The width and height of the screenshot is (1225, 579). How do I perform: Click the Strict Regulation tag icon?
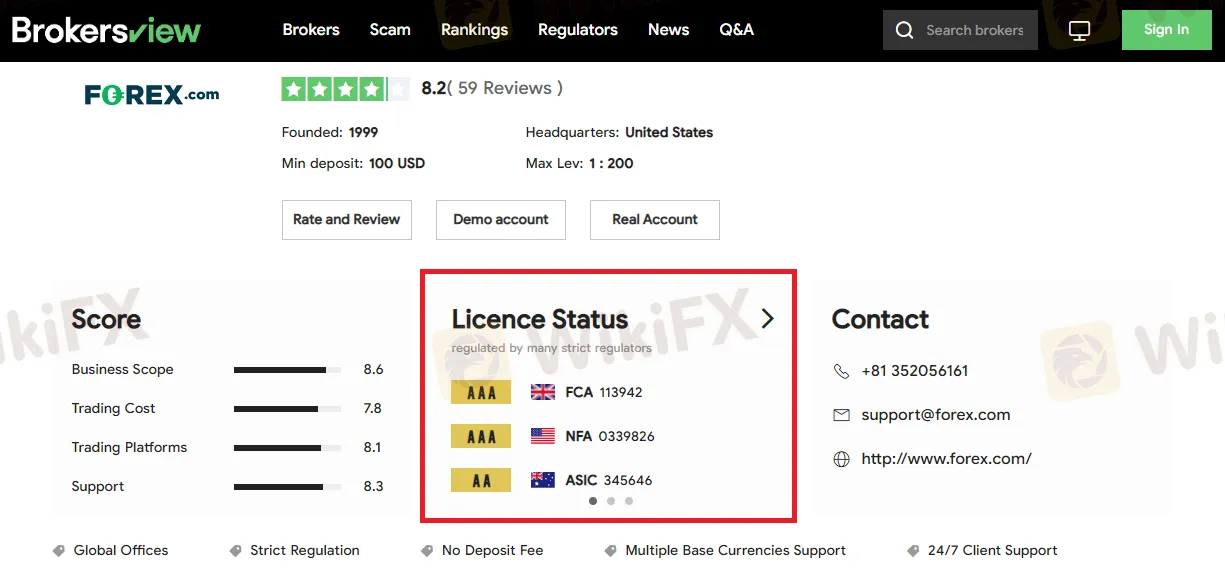tap(236, 550)
